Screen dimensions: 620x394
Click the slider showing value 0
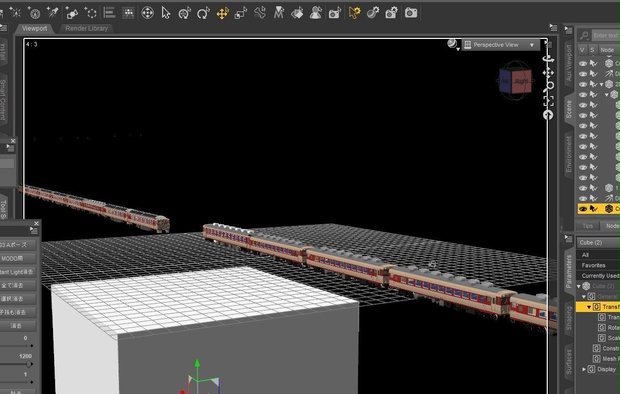(17, 345)
